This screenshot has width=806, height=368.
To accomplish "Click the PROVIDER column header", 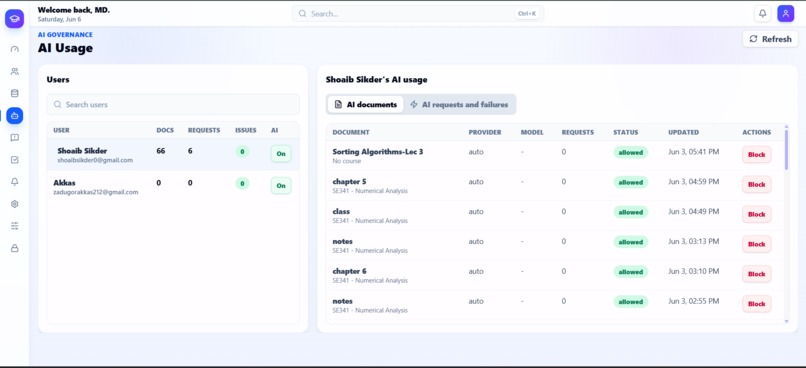I will click(485, 132).
